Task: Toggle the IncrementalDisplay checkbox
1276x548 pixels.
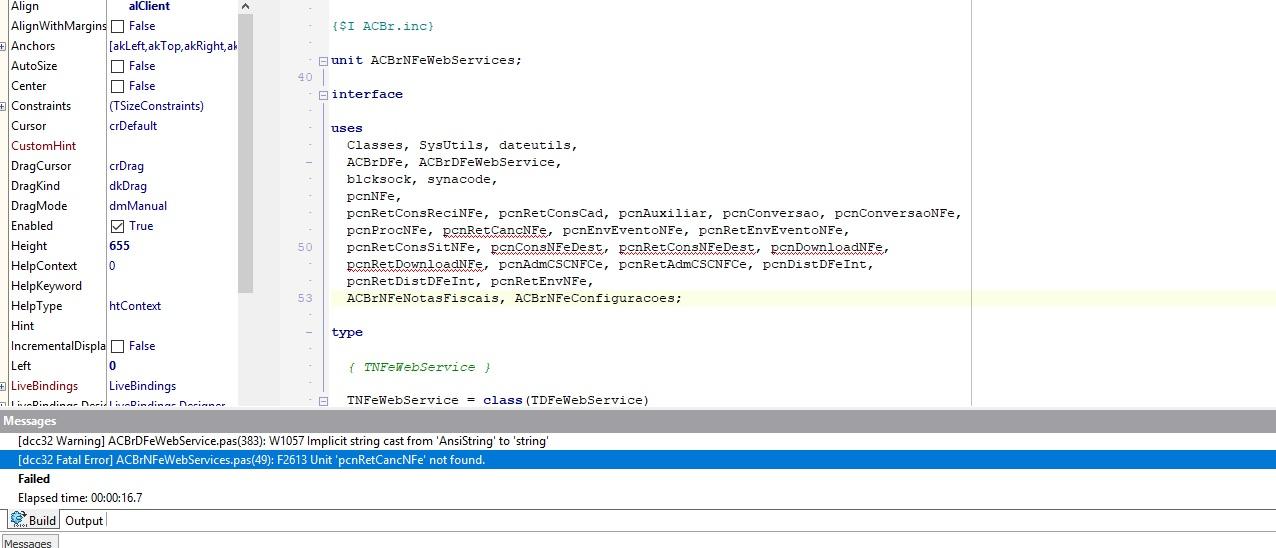Action: [117, 346]
